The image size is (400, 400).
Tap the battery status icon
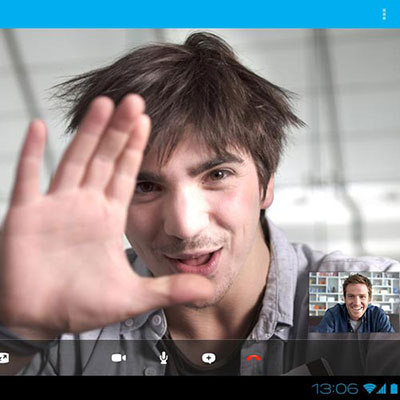[x=393, y=388]
